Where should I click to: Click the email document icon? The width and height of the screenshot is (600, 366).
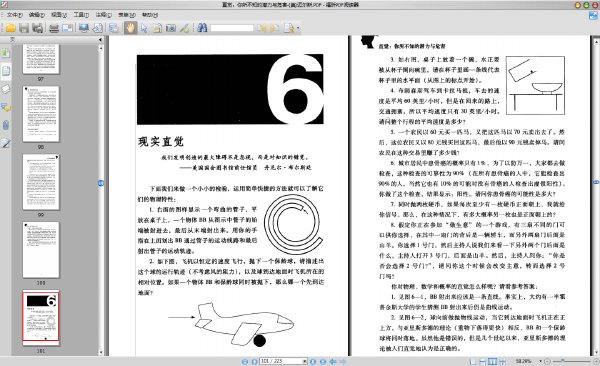67,28
